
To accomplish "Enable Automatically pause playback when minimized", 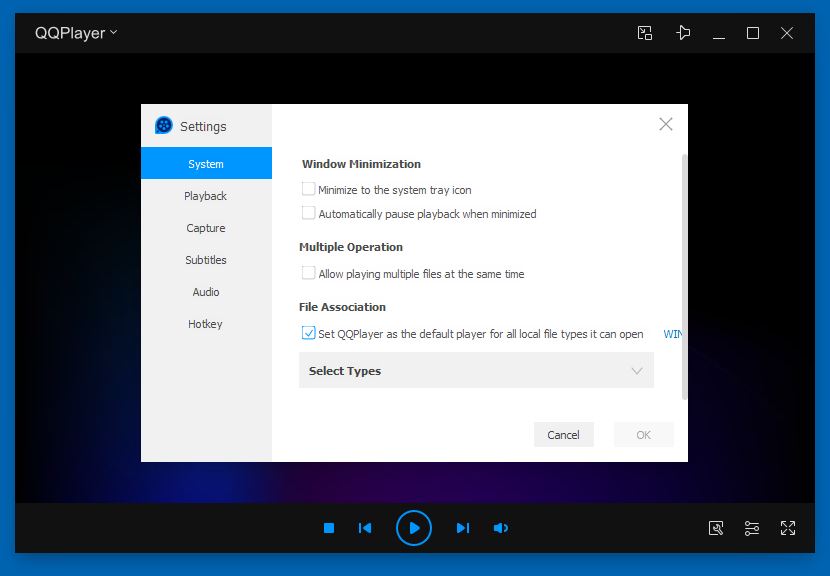I will pos(308,213).
